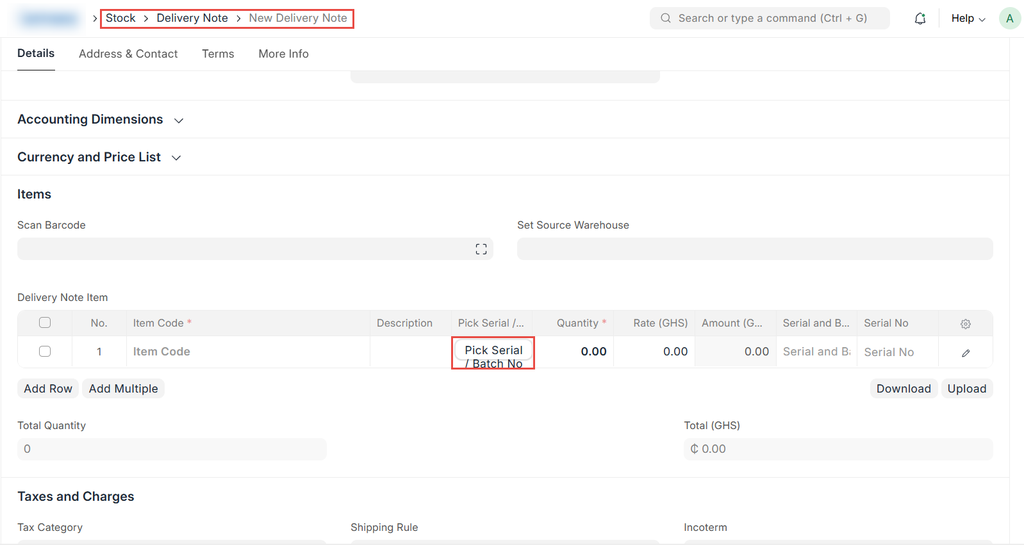Open grid settings gear icon
Image resolution: width=1024 pixels, height=545 pixels.
[x=965, y=324]
